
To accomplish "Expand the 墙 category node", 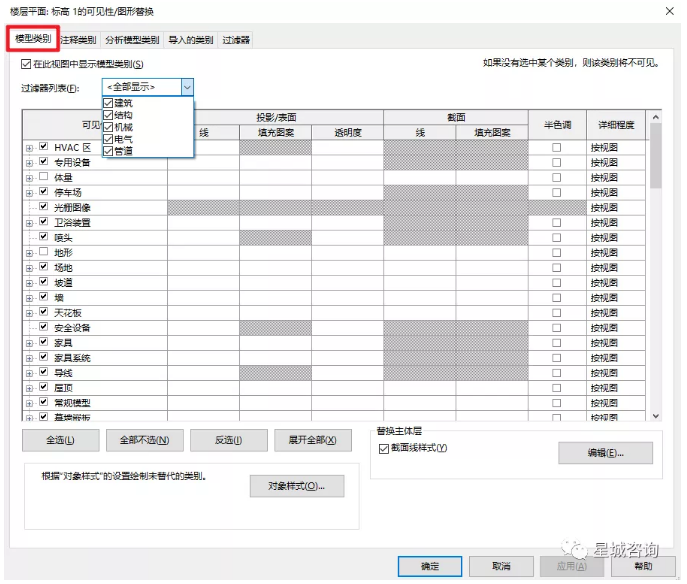I will pos(29,298).
